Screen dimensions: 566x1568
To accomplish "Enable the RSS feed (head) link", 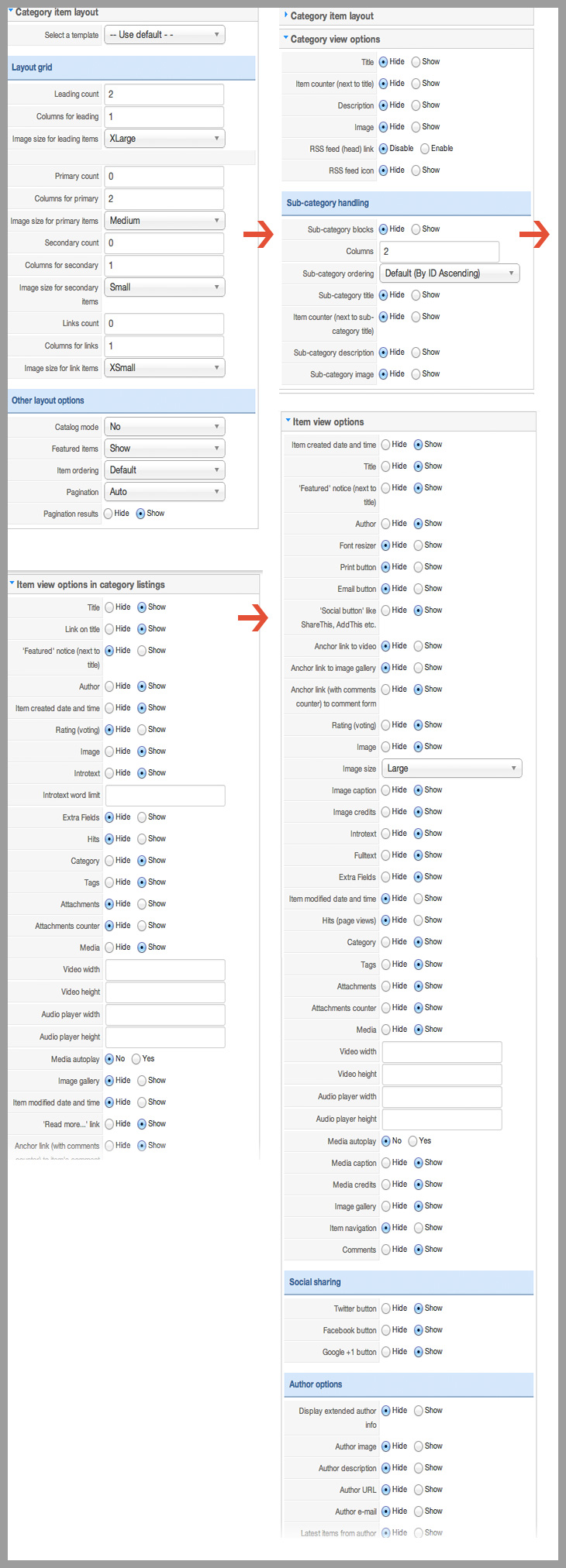I will tap(425, 149).
